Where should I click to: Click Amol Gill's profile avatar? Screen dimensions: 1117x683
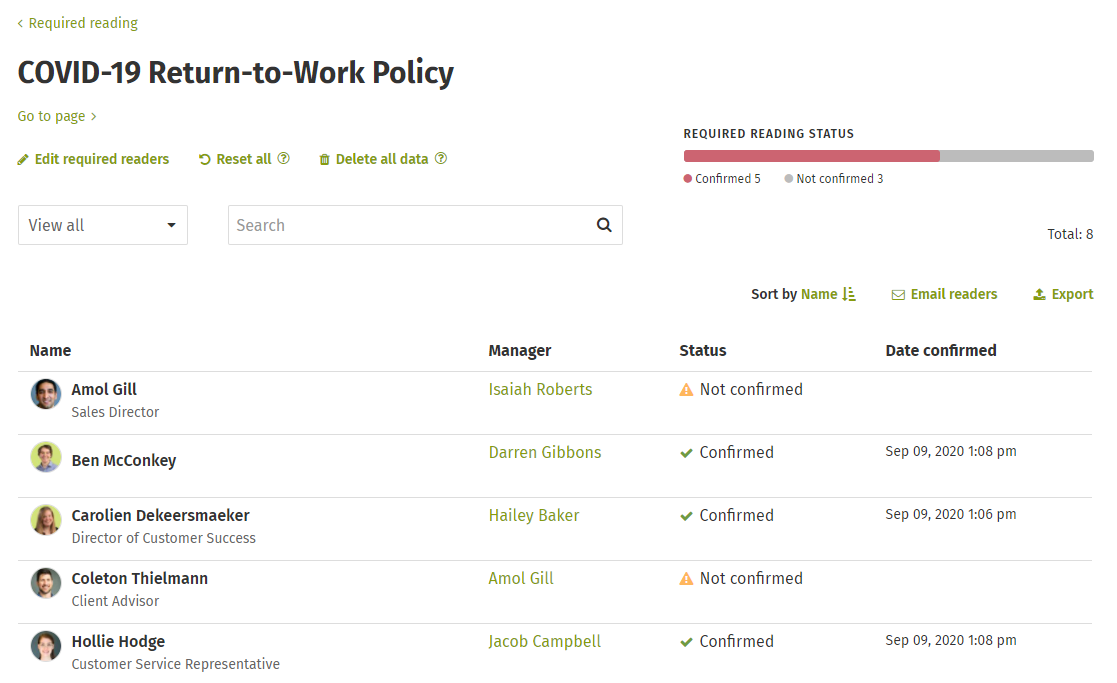point(46,394)
